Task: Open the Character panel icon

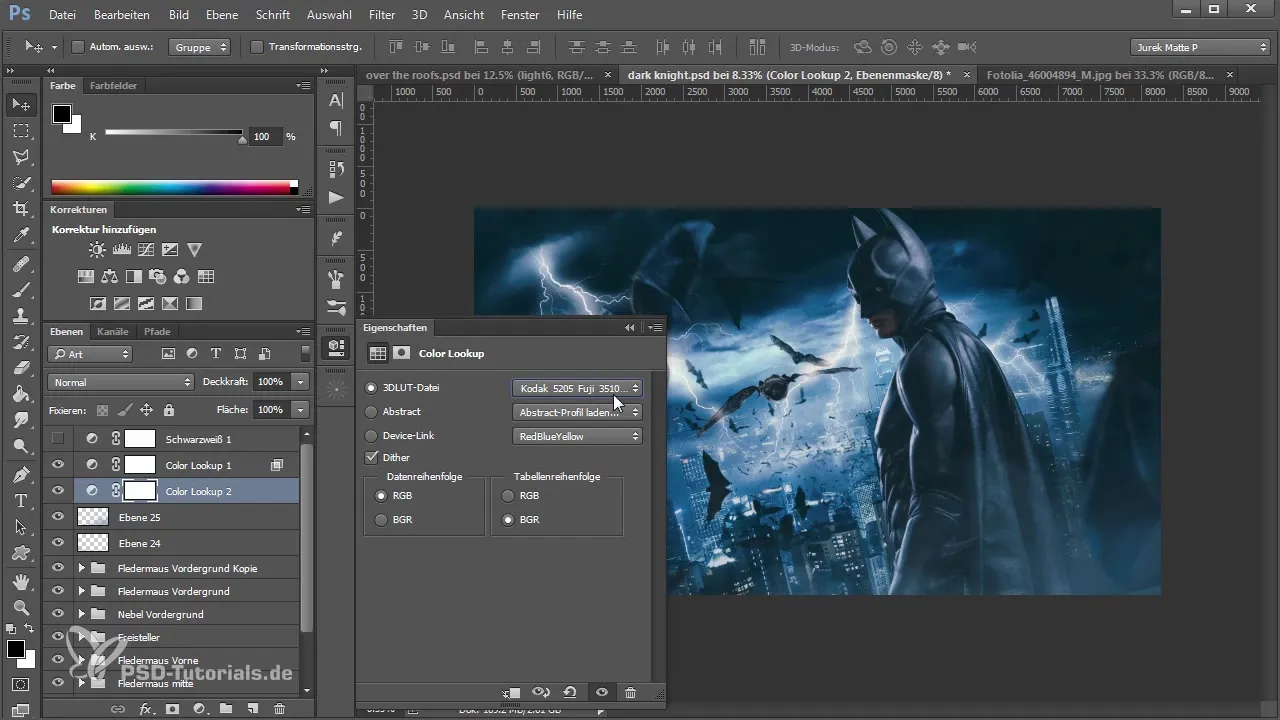Action: tap(336, 100)
